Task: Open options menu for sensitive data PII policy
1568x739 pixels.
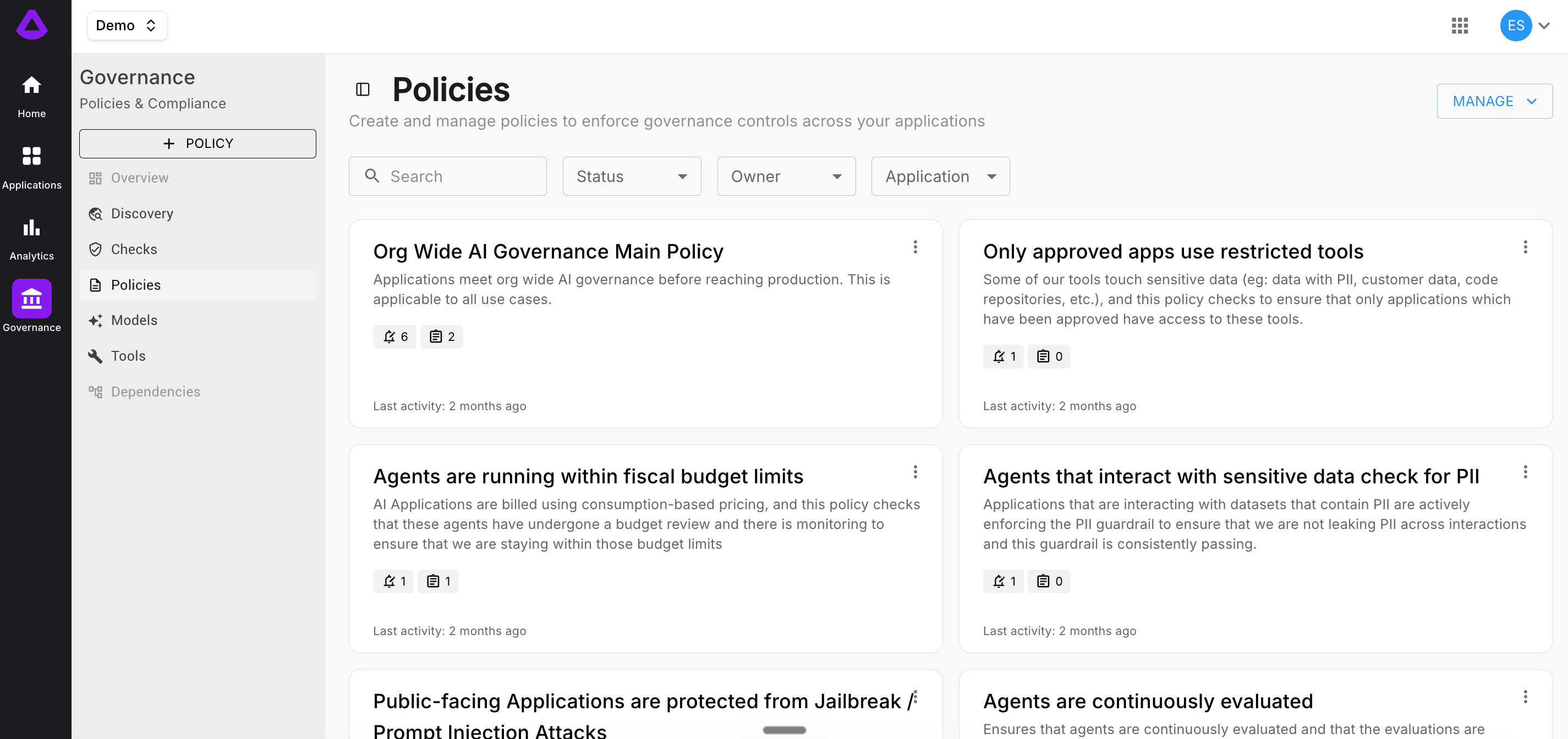Action: tap(1525, 472)
